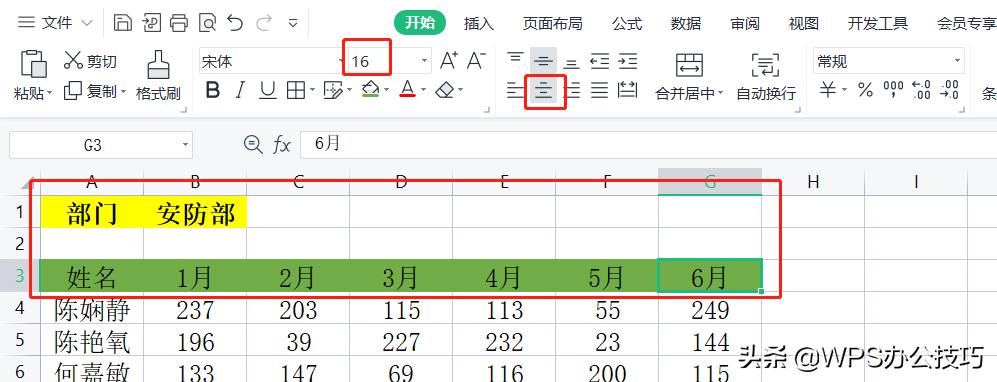The height and width of the screenshot is (382, 997).
Task: Open the font size 16 dropdown arrow
Action: point(425,61)
